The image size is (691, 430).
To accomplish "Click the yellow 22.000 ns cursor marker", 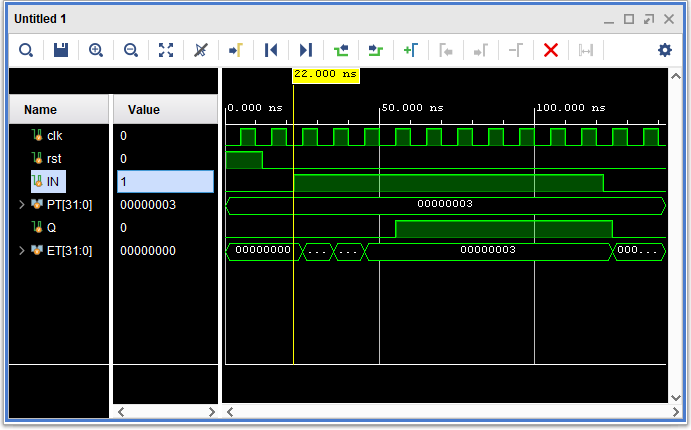I will [x=325, y=75].
